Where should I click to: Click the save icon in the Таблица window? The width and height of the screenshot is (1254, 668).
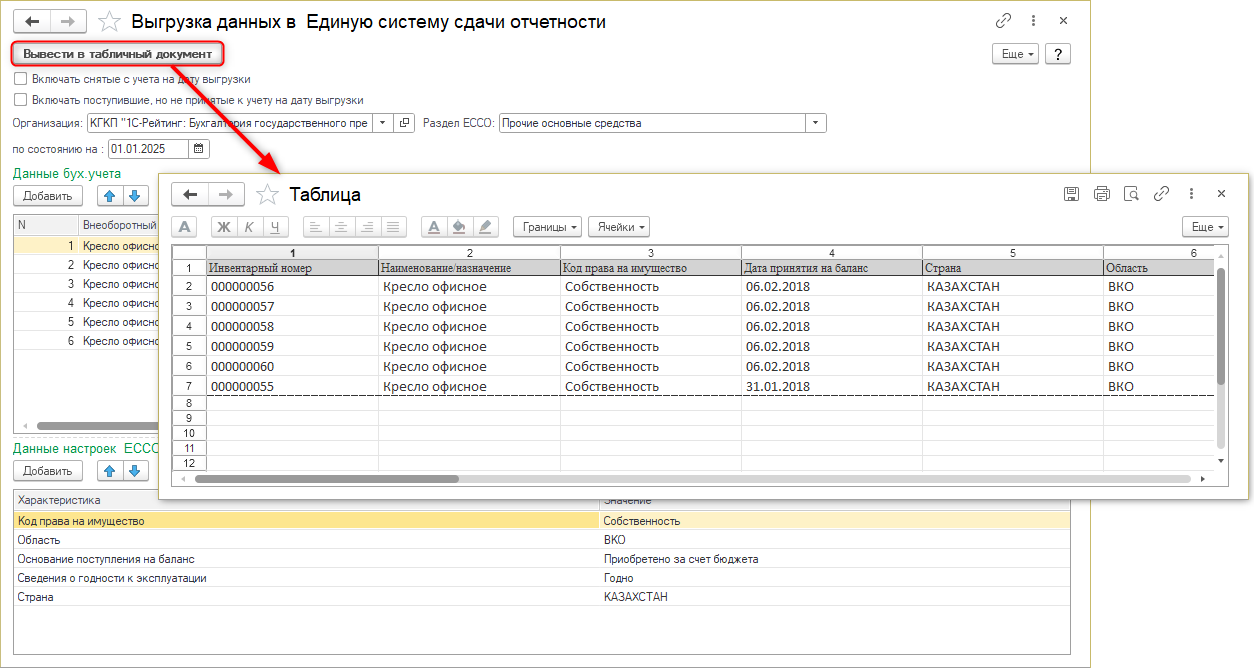click(x=1071, y=194)
